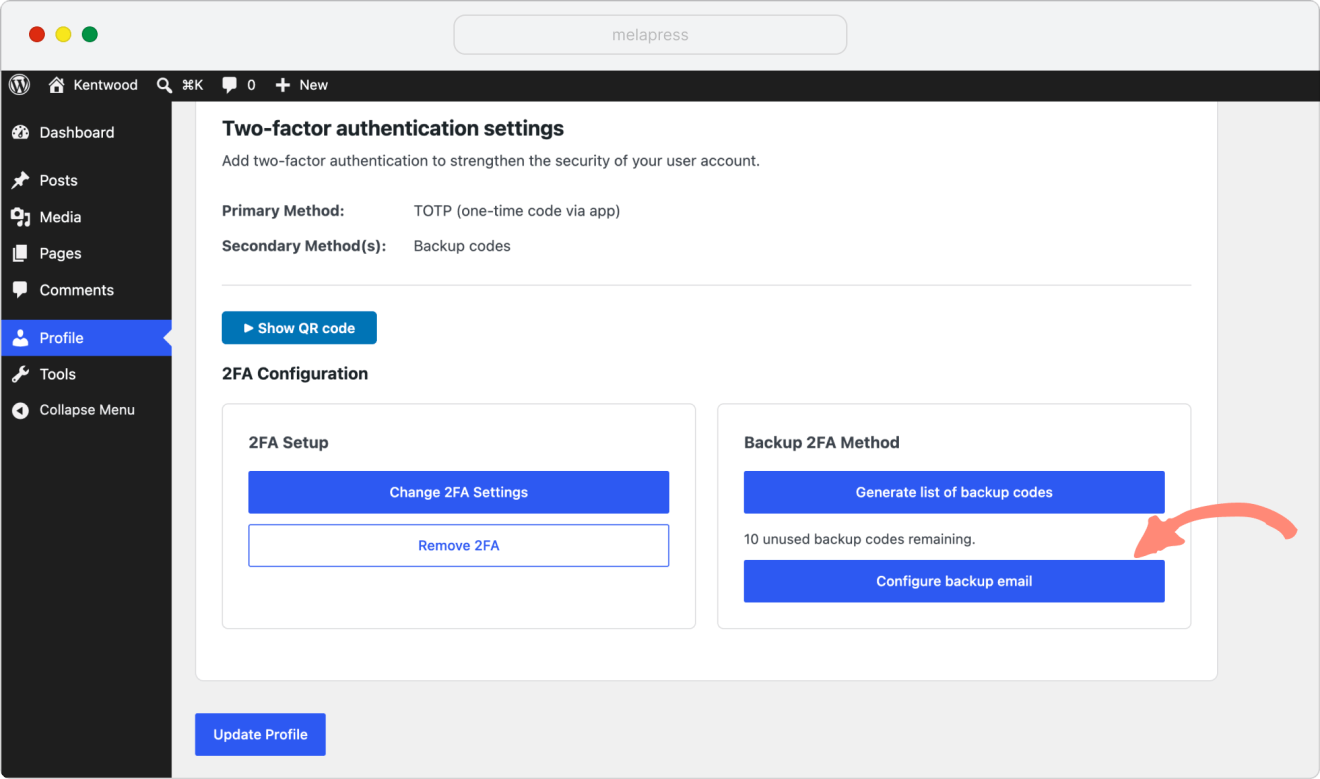The image size is (1320, 779).
Task: Open the WordPress logo menu
Action: (x=20, y=85)
